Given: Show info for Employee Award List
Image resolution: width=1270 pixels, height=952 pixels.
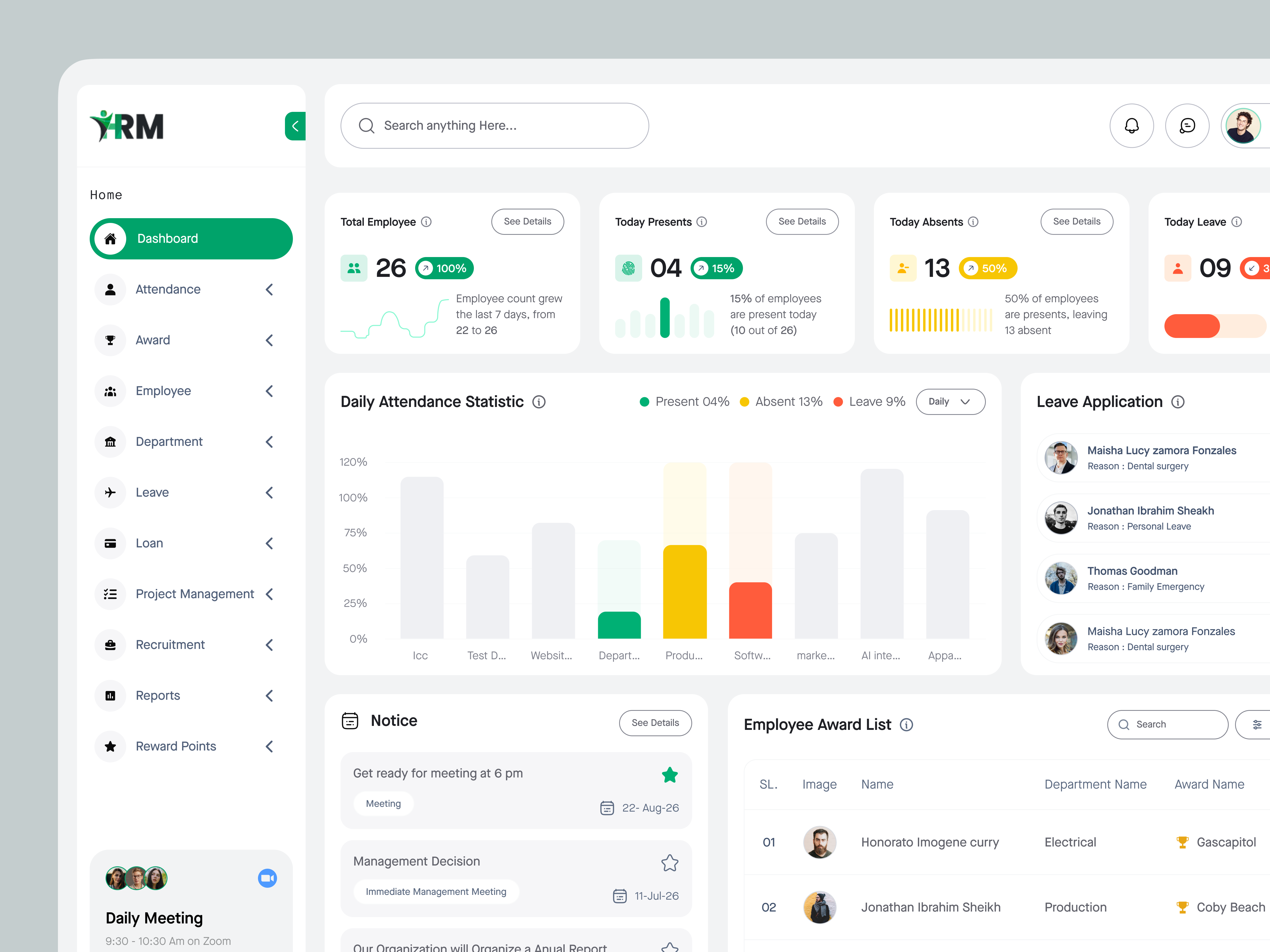Looking at the screenshot, I should point(906,725).
